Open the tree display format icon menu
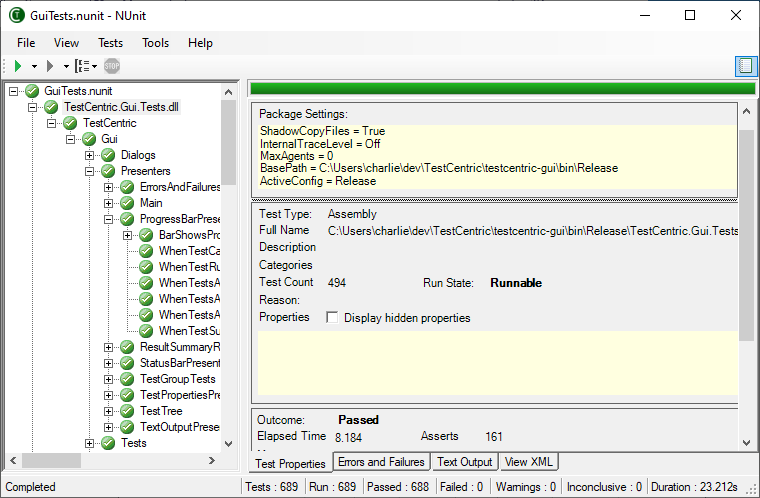The width and height of the screenshot is (760, 498). 84,66
